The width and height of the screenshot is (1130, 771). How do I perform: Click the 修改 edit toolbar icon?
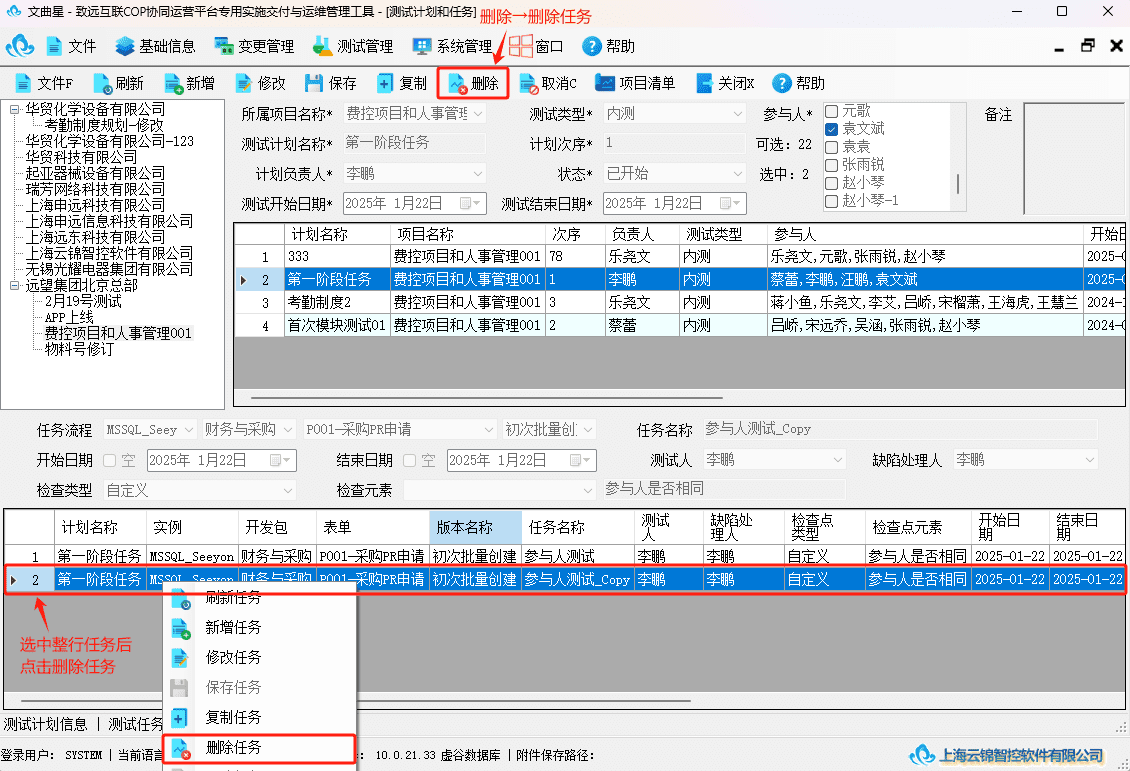click(244, 84)
